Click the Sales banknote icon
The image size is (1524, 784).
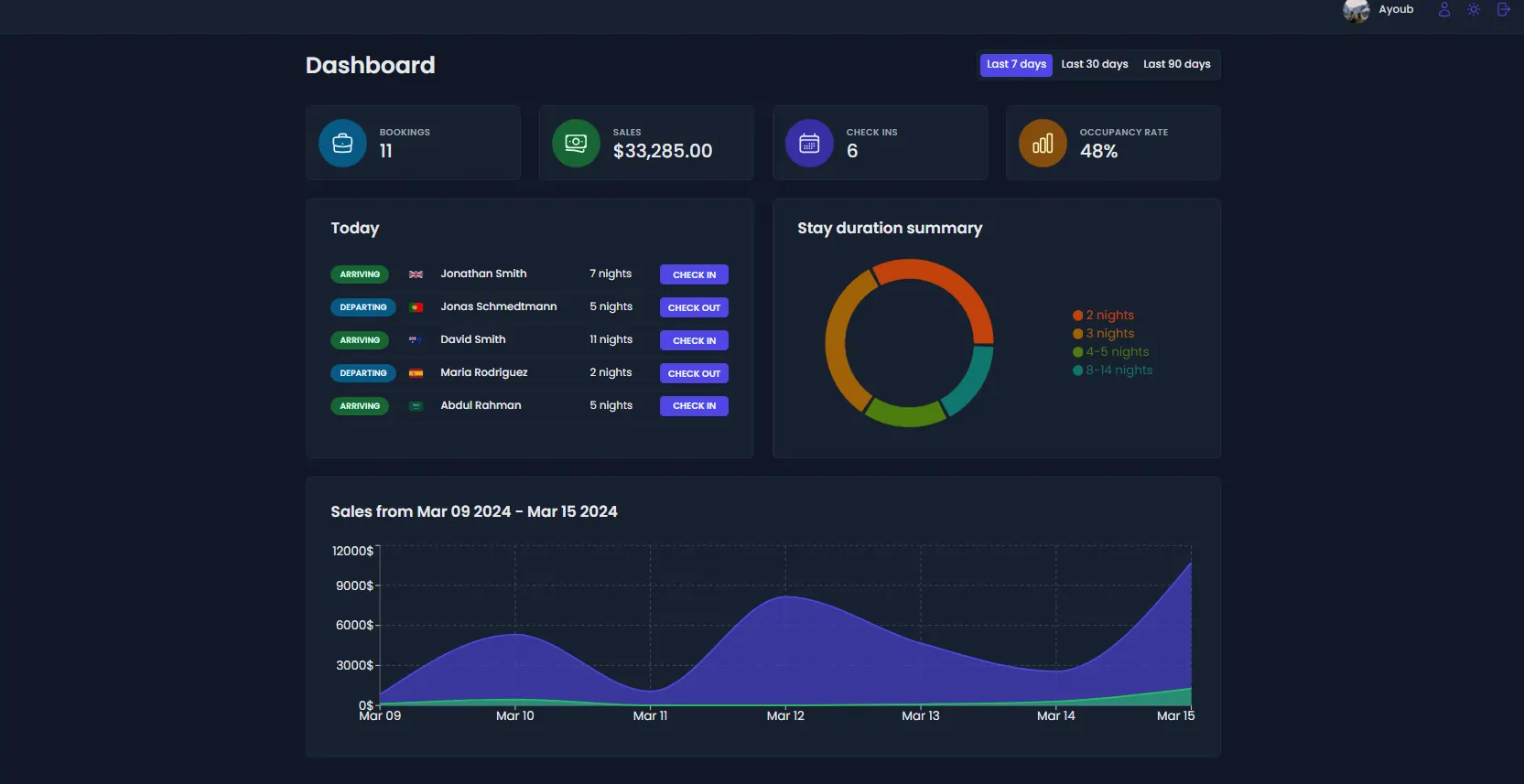(x=576, y=144)
